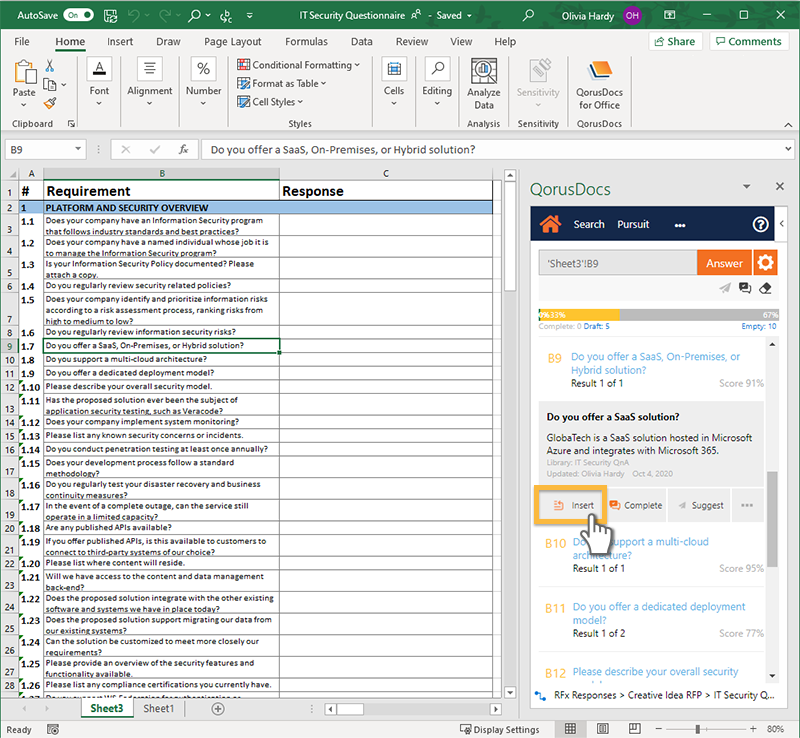Click the Complete button for B9 result
The height and width of the screenshot is (738, 800).
635,505
